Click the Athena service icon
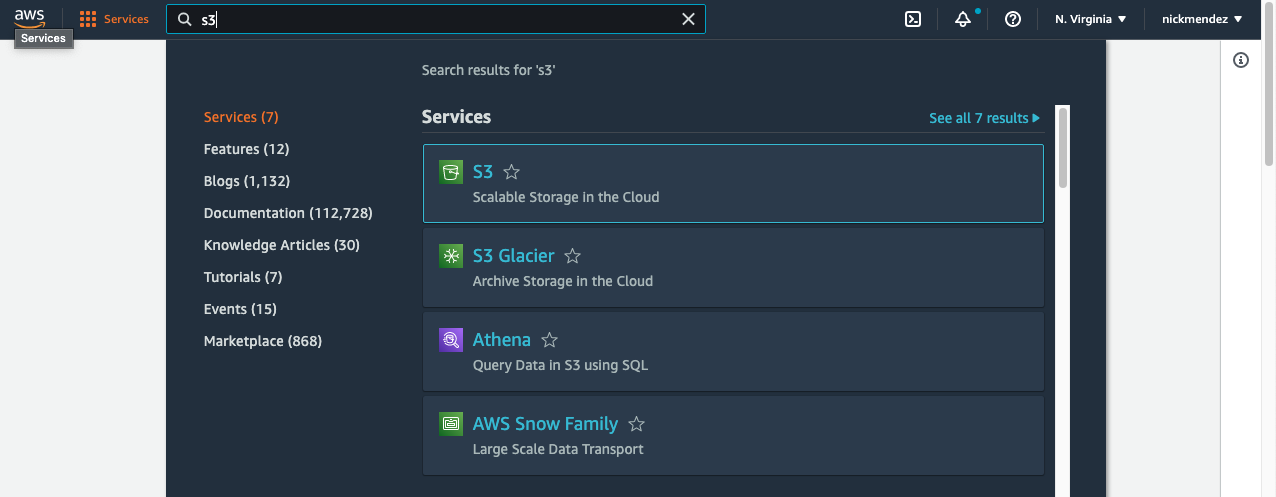Viewport: 1276px width, 497px height. click(451, 340)
